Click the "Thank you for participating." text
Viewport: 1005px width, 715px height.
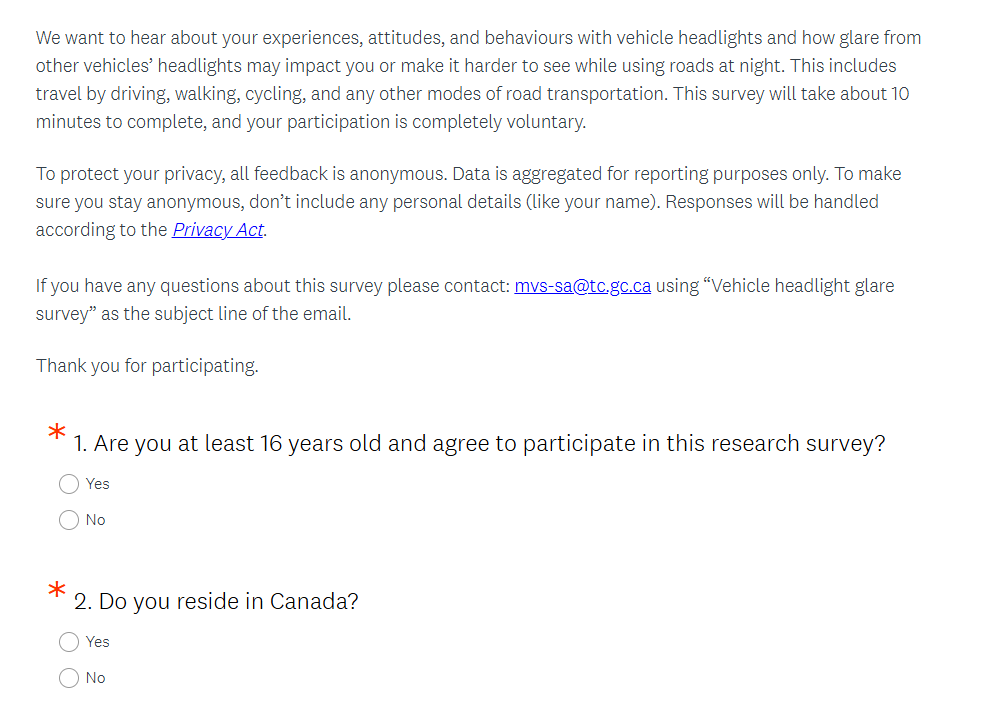tap(147, 366)
